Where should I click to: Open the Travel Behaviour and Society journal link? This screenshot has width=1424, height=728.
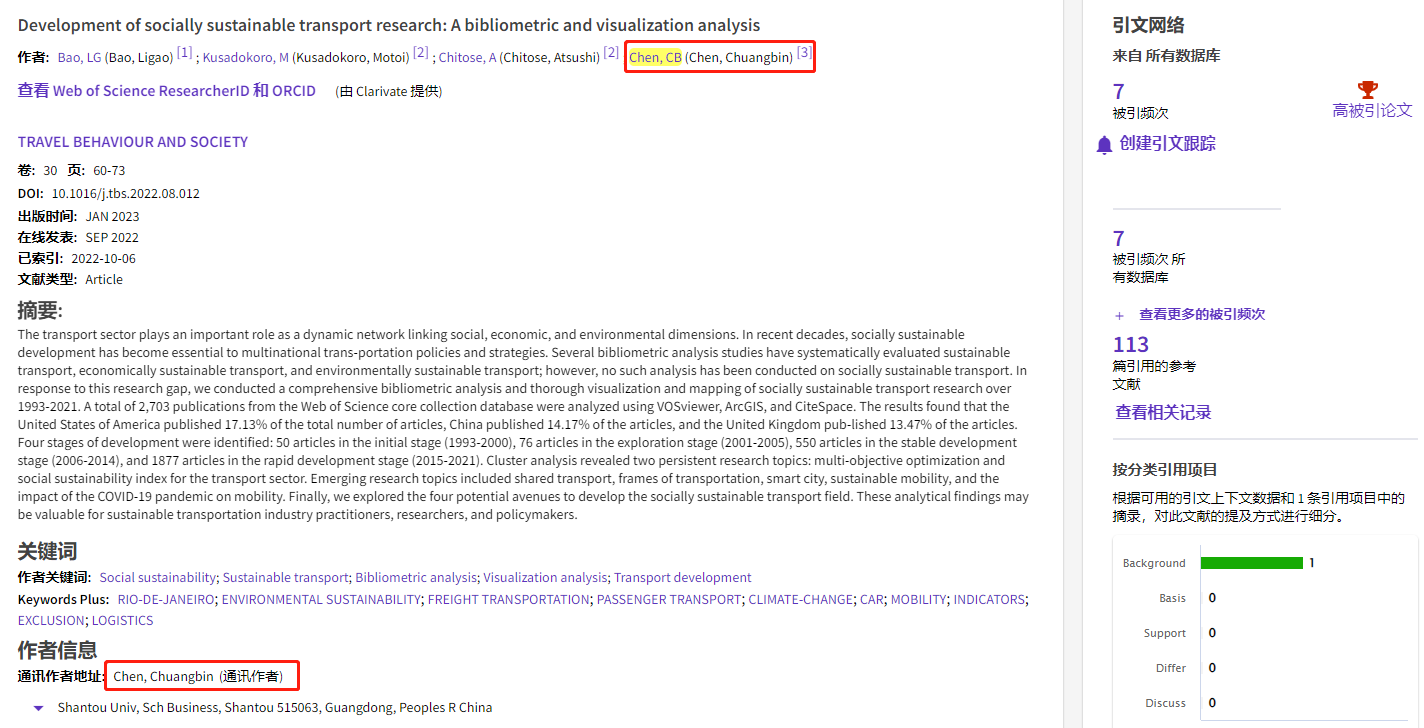point(132,142)
